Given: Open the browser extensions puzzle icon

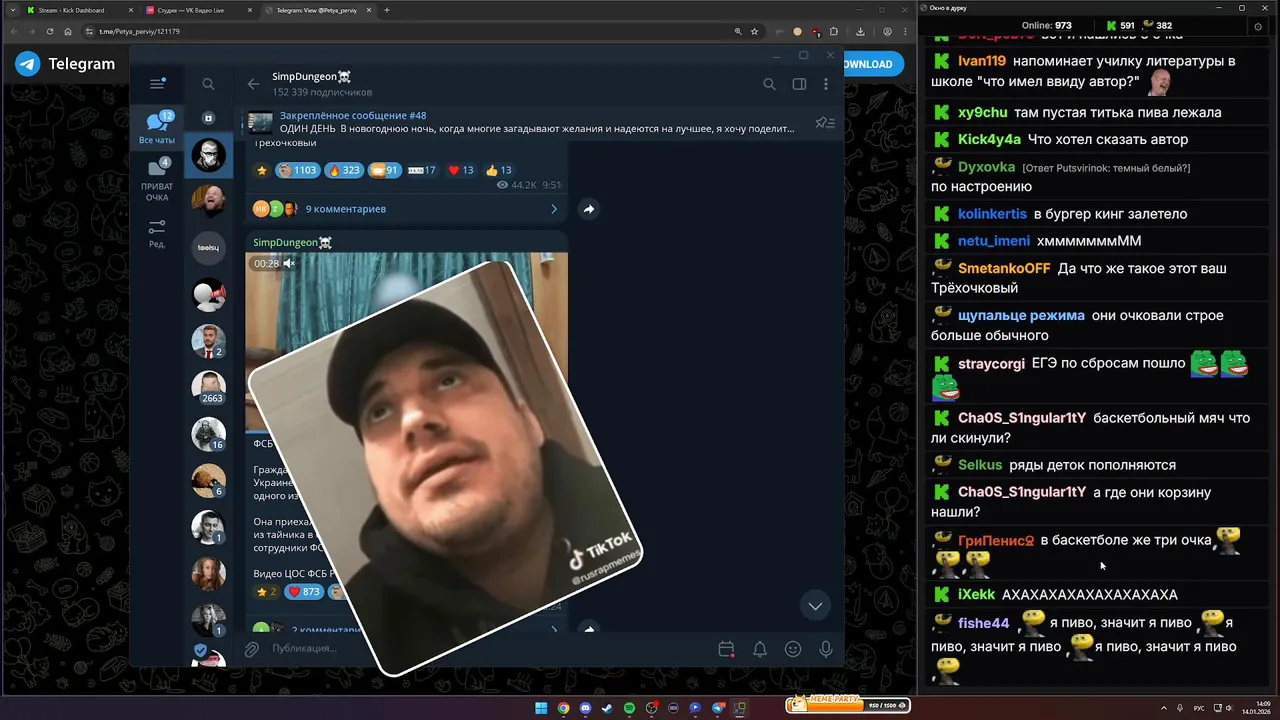Looking at the screenshot, I should [x=834, y=31].
